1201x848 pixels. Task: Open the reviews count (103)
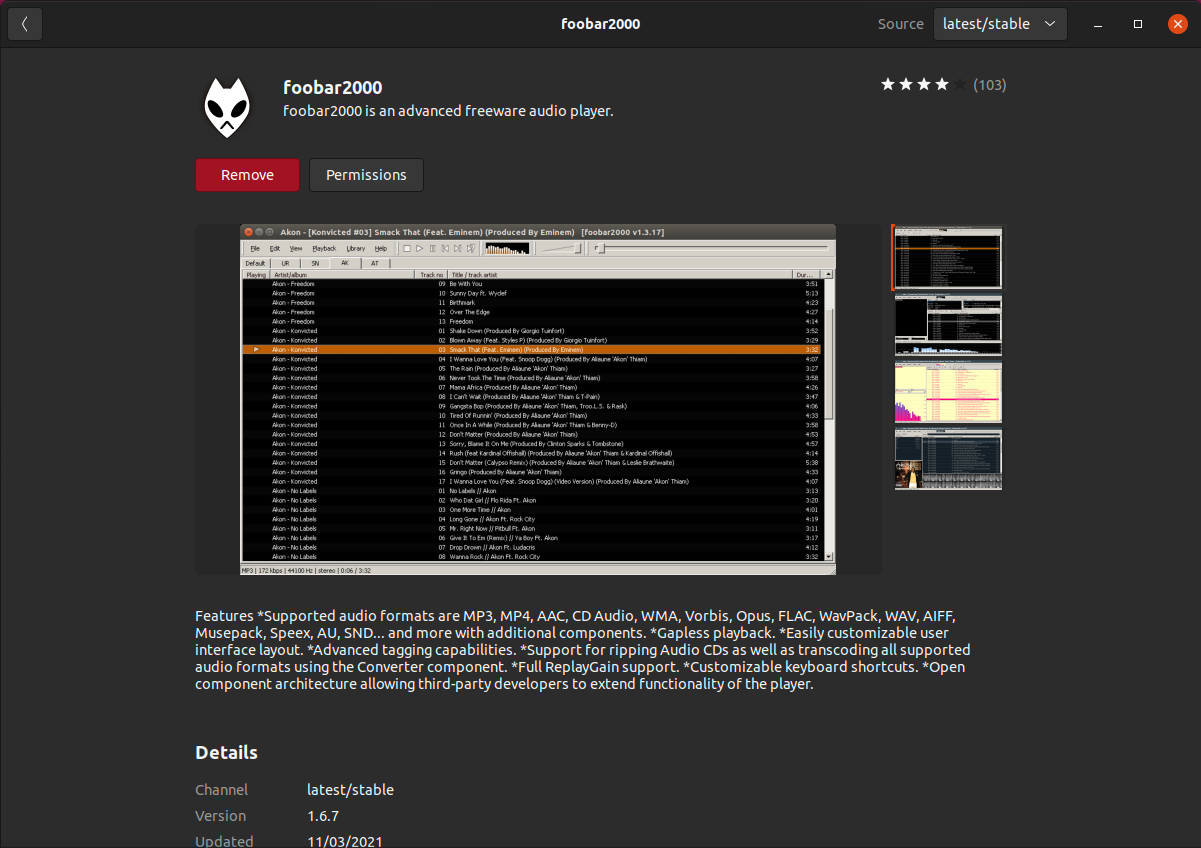point(990,85)
